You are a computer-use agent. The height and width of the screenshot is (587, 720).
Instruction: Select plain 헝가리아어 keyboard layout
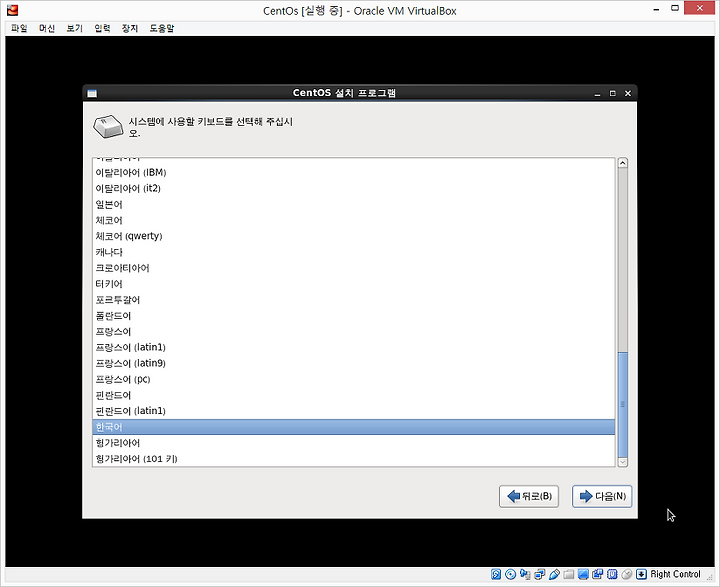pyautogui.click(x=354, y=443)
